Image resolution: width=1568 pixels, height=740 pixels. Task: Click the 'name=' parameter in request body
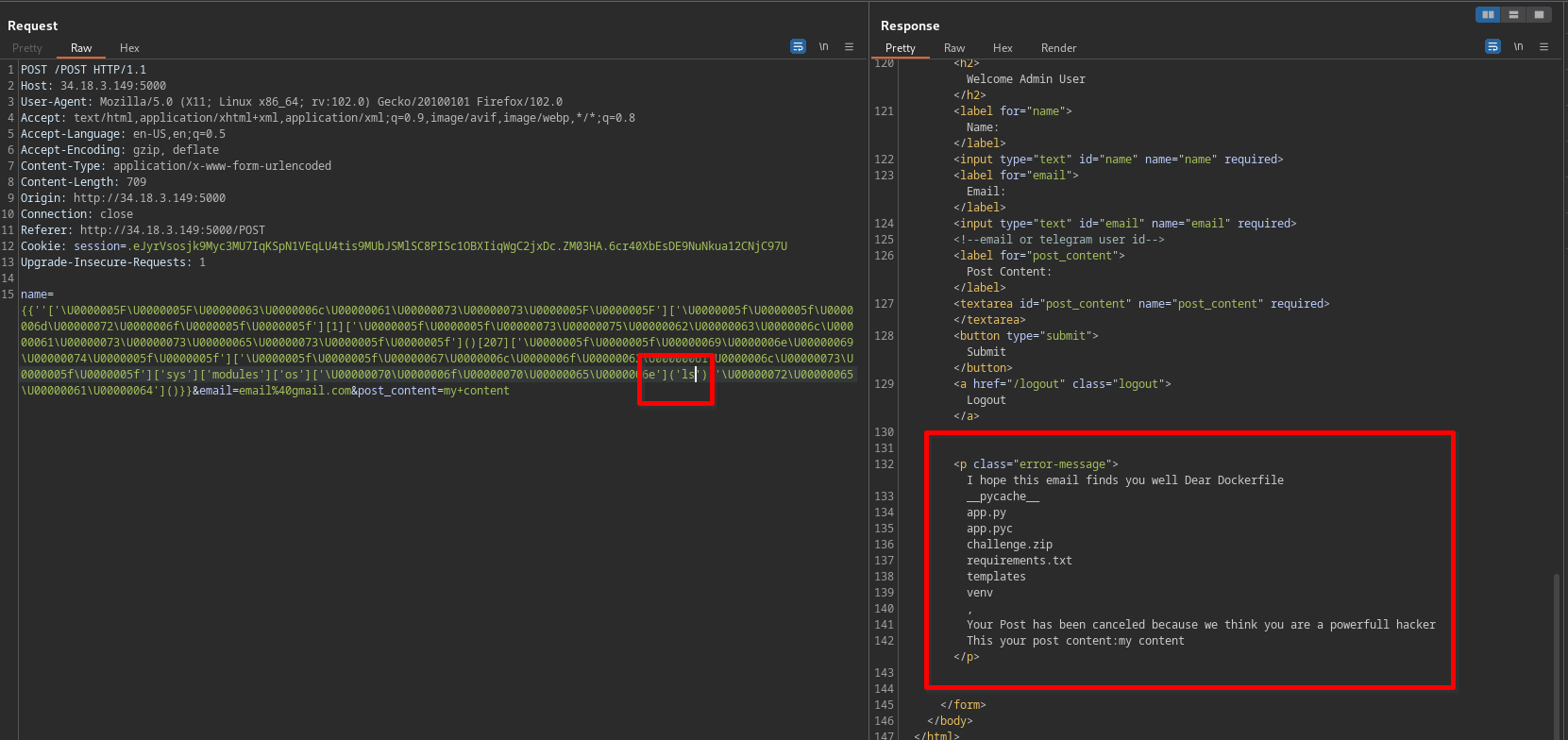(x=37, y=294)
